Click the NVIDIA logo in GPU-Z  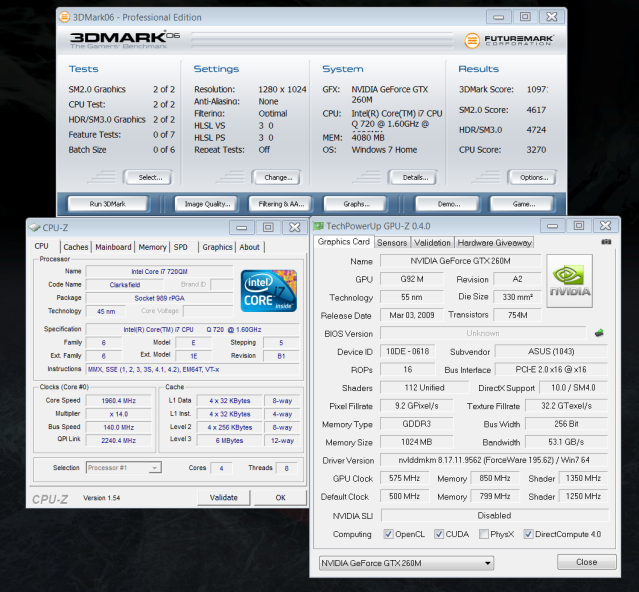(569, 281)
